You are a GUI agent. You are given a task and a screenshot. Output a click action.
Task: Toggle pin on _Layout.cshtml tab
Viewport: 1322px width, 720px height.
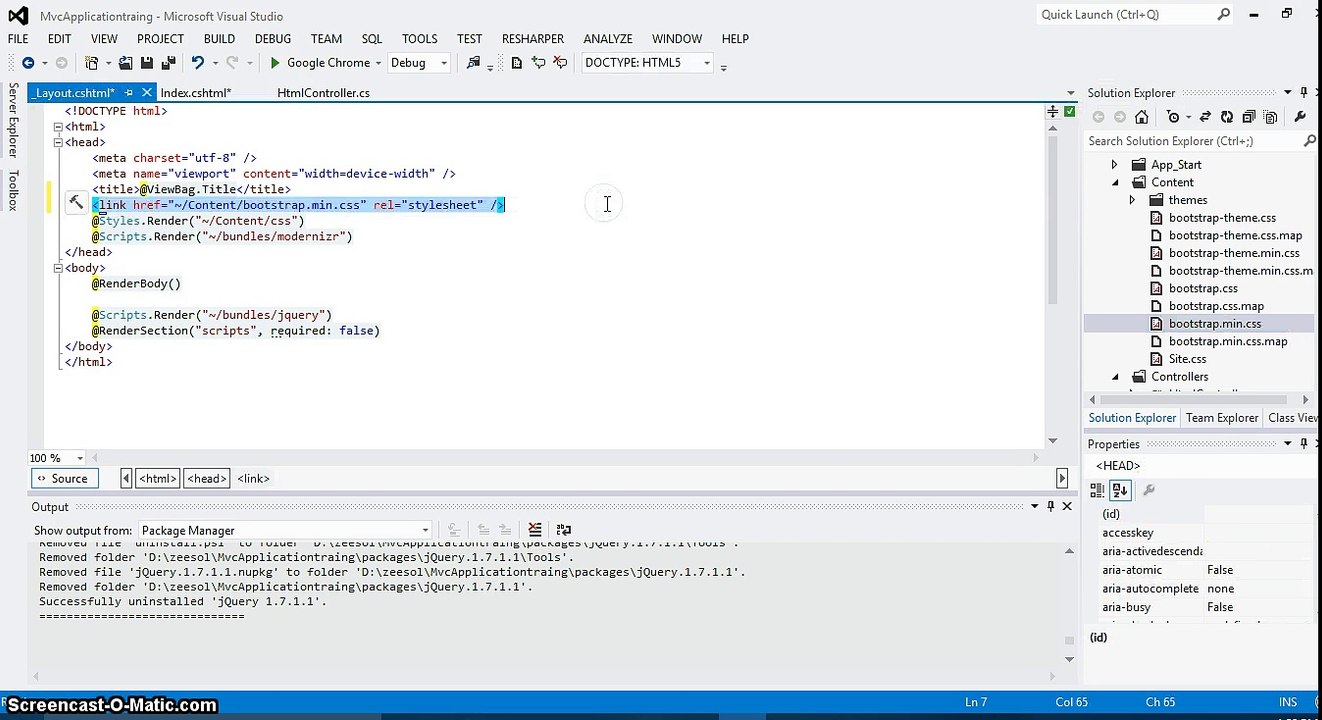point(128,93)
